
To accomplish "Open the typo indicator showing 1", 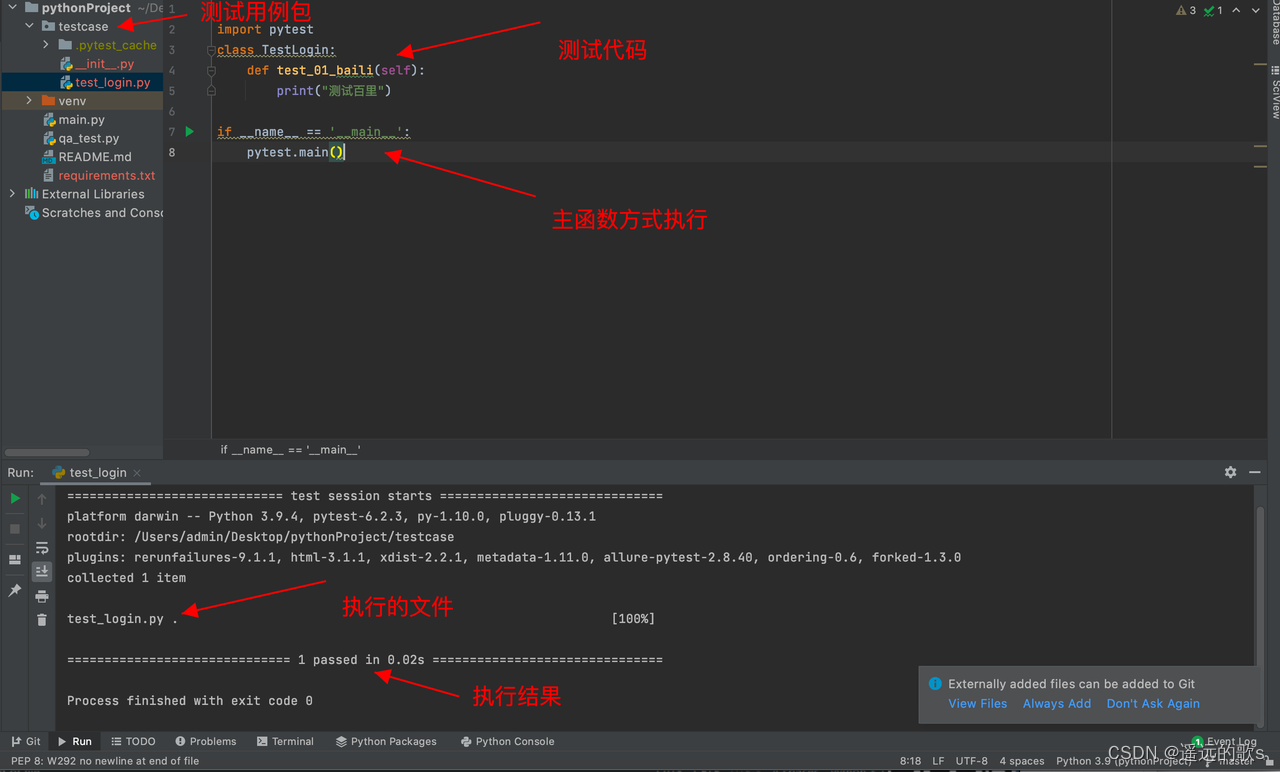I will (x=1213, y=11).
